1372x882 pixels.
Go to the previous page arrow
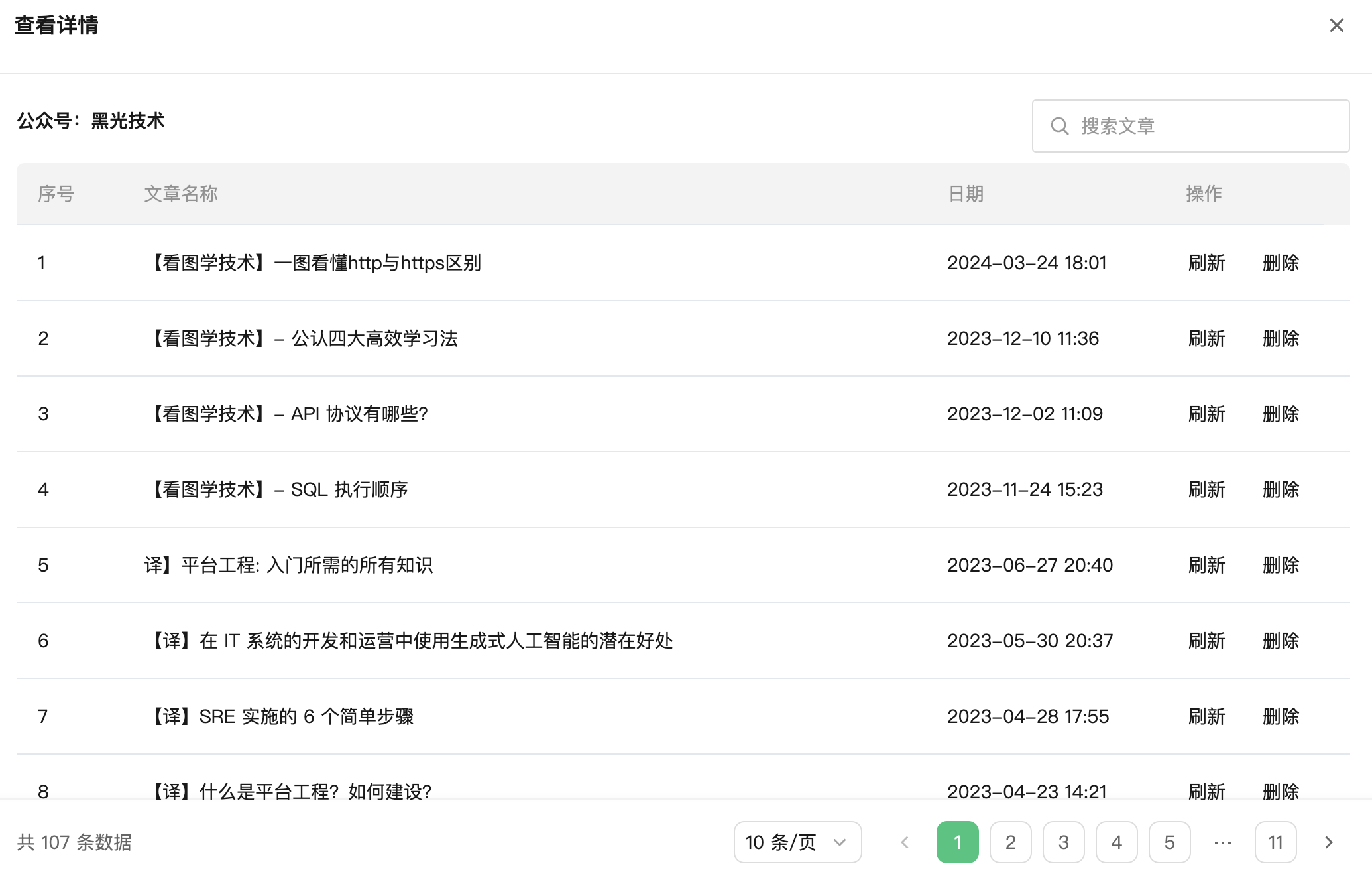click(x=905, y=842)
